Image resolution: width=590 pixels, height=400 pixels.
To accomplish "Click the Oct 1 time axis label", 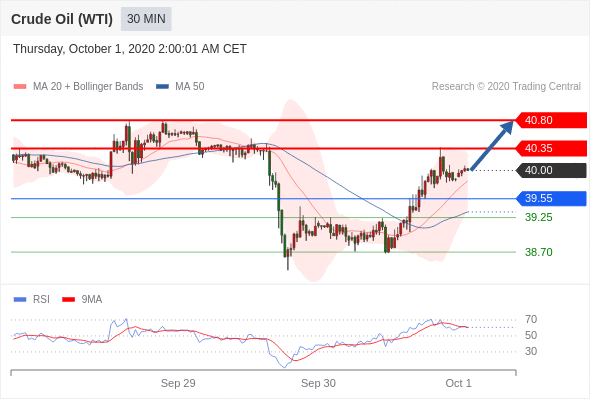I will (458, 383).
